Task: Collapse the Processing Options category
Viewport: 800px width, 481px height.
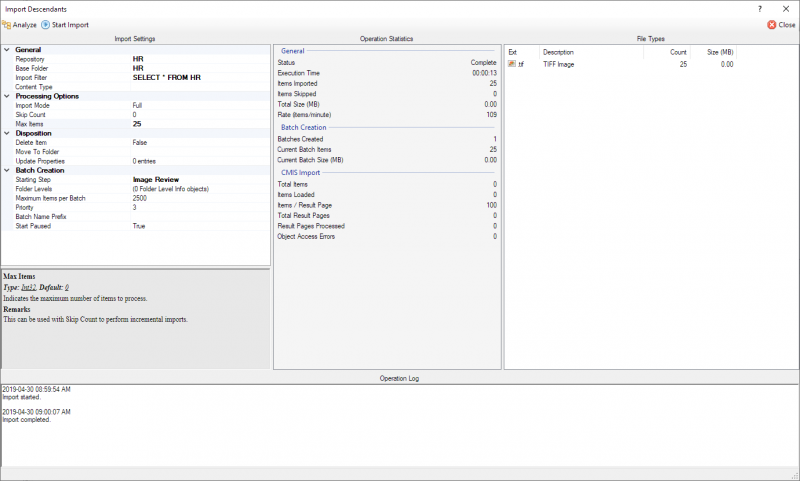Action: point(7,96)
